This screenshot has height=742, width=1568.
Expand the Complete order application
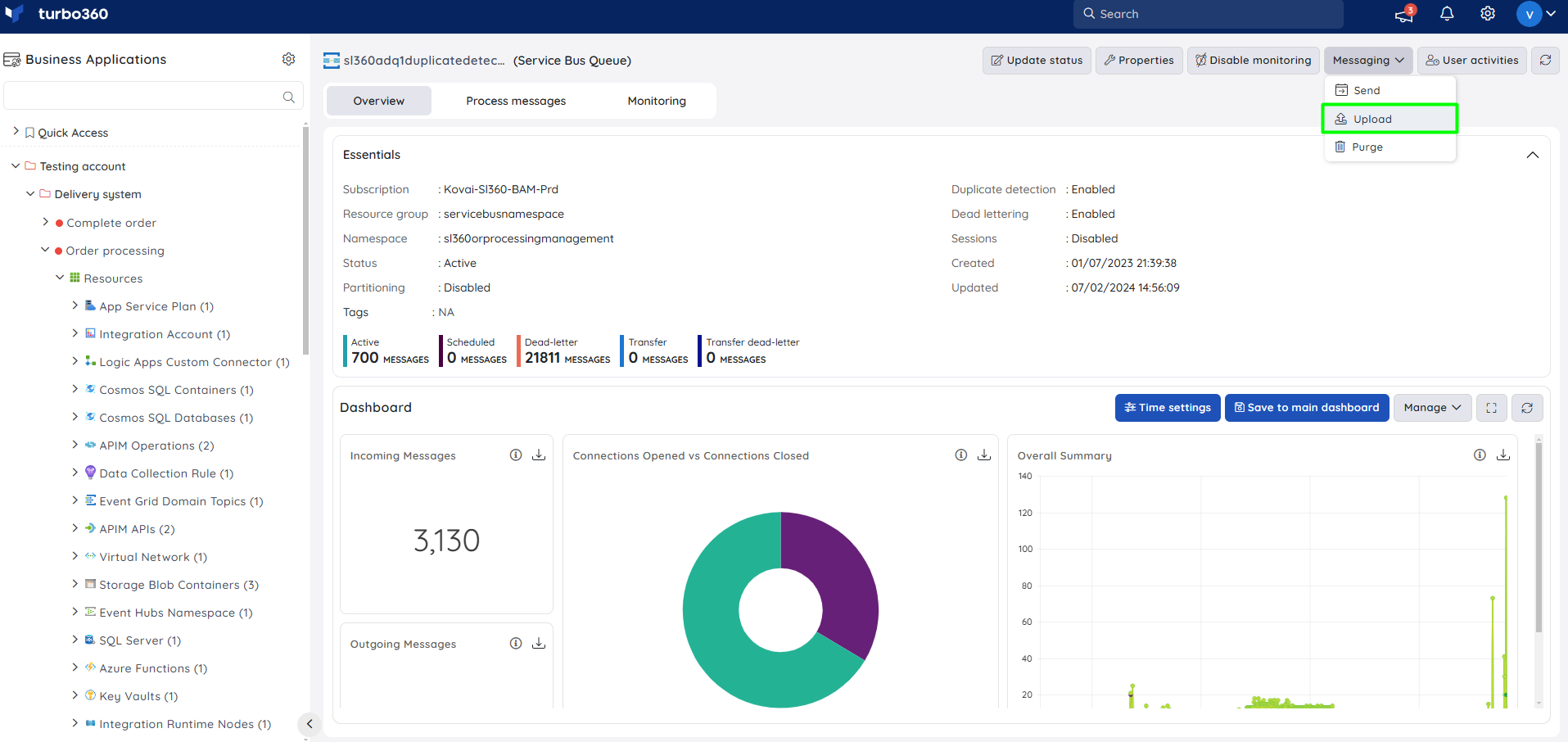click(x=45, y=222)
